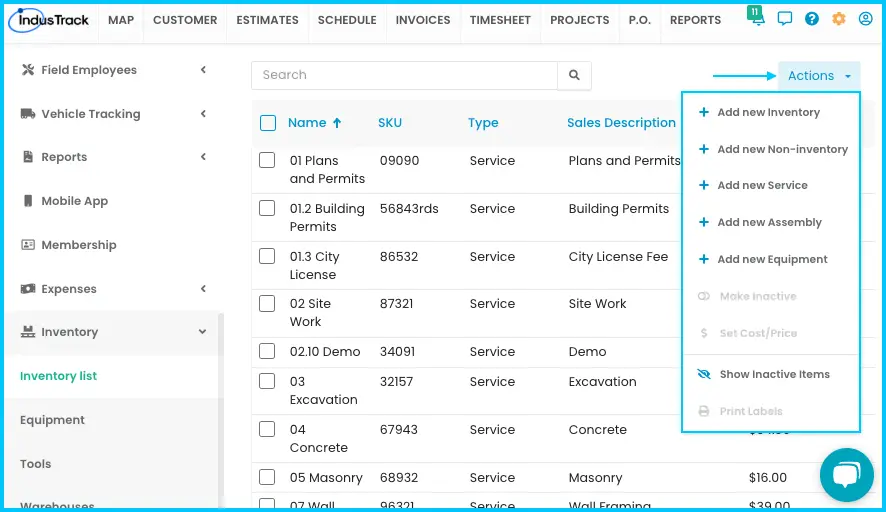Image resolution: width=886 pixels, height=512 pixels.
Task: Open the orange settings gear icon
Action: point(839,19)
